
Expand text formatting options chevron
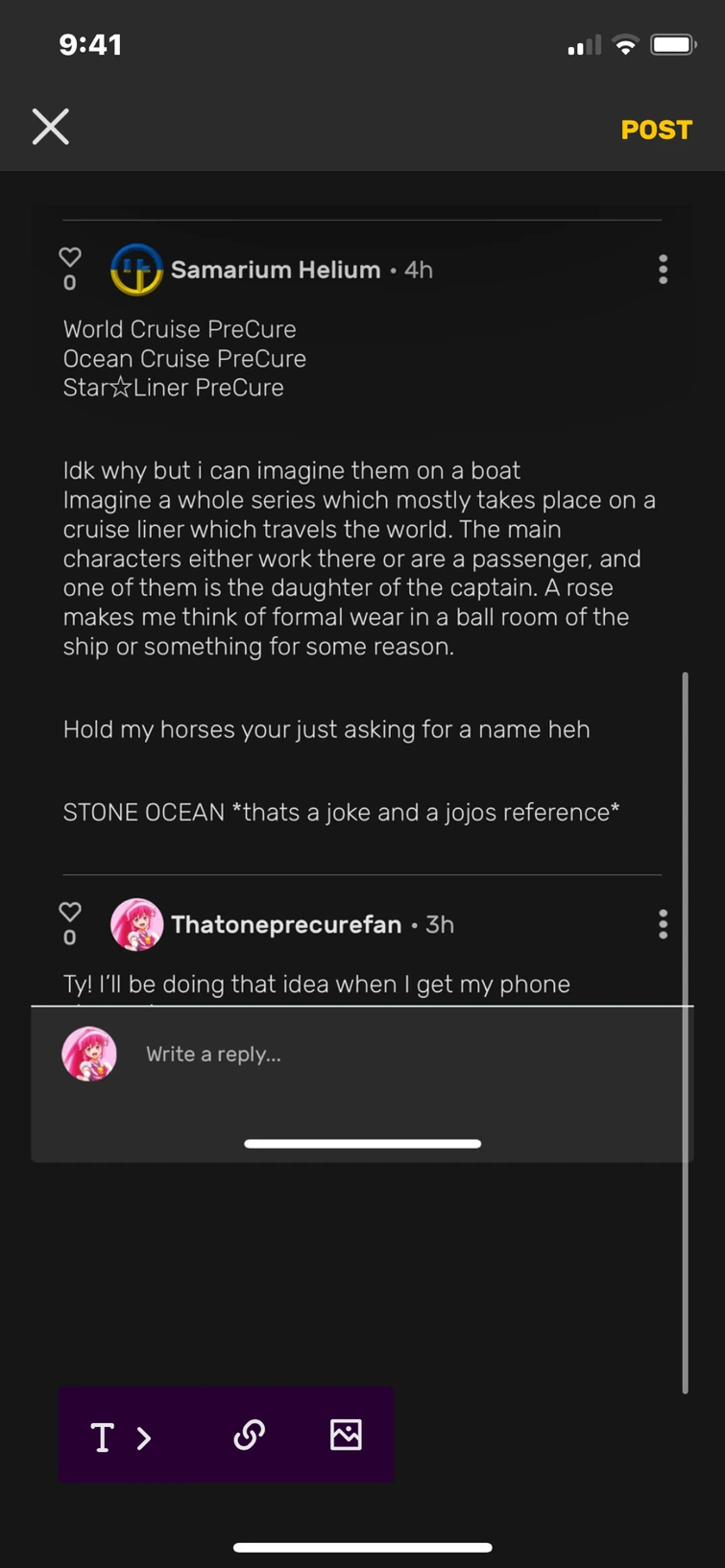tap(144, 1437)
